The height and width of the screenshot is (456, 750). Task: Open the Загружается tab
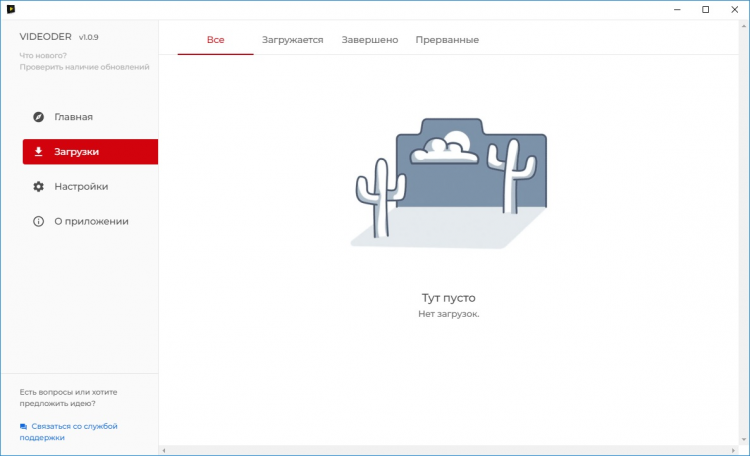[292, 40]
